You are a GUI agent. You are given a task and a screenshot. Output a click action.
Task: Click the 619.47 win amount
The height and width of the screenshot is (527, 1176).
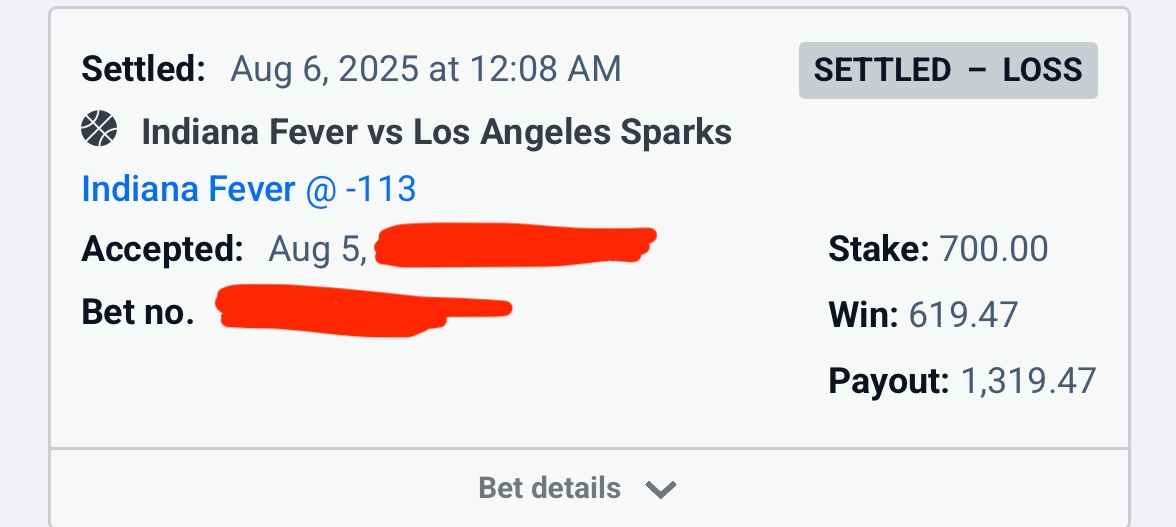[x=962, y=315]
